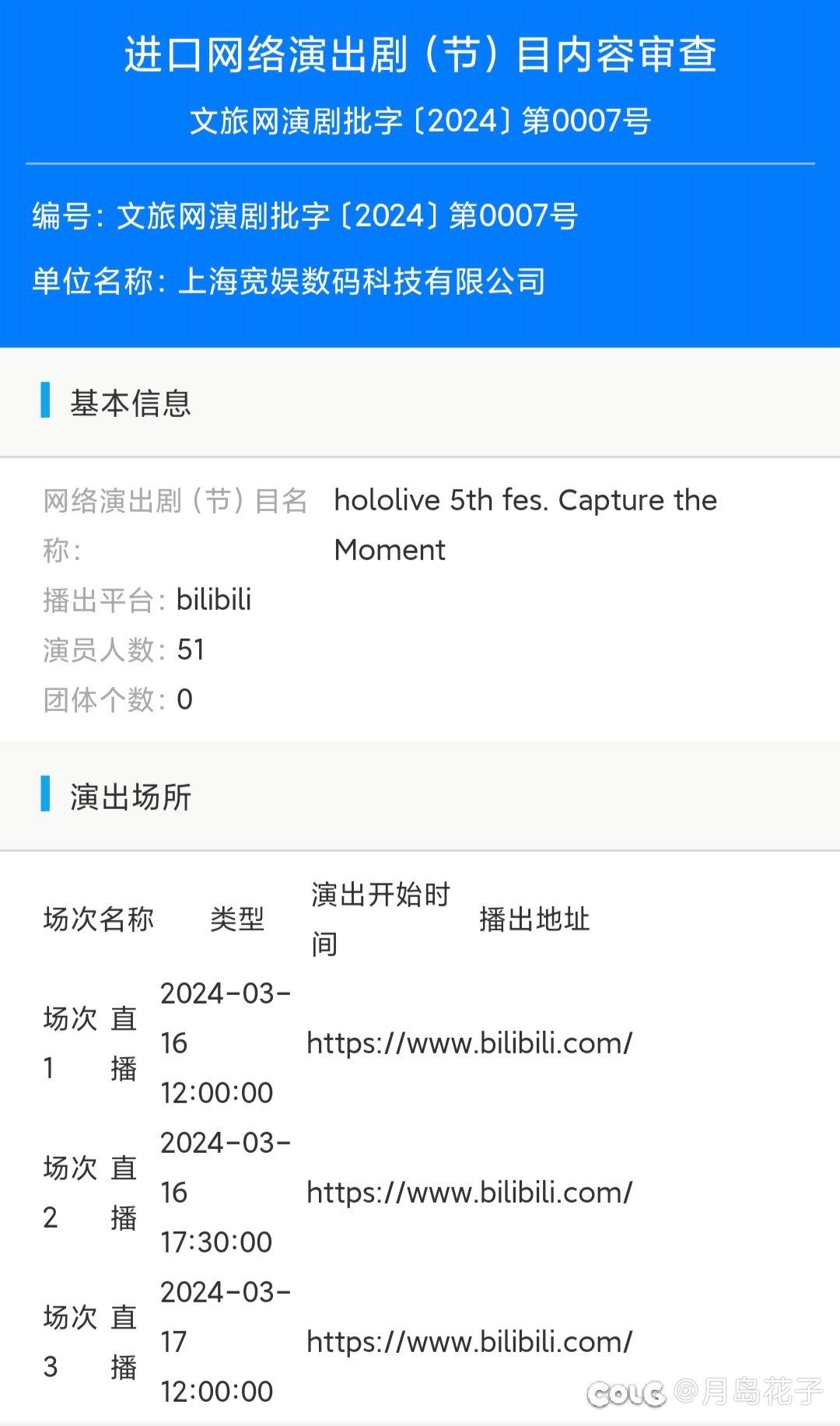Click the company name 上海宽娱数码科技有限公司

[362, 281]
